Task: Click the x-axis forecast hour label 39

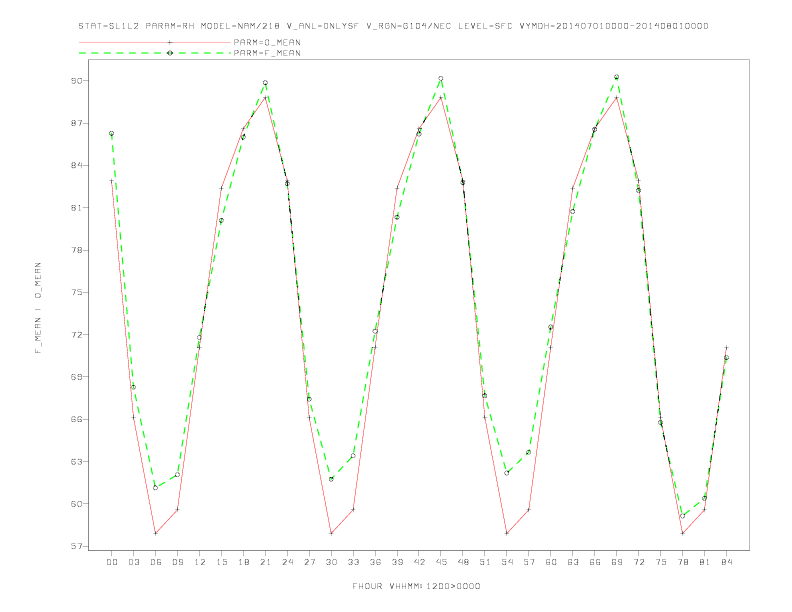Action: click(x=397, y=562)
